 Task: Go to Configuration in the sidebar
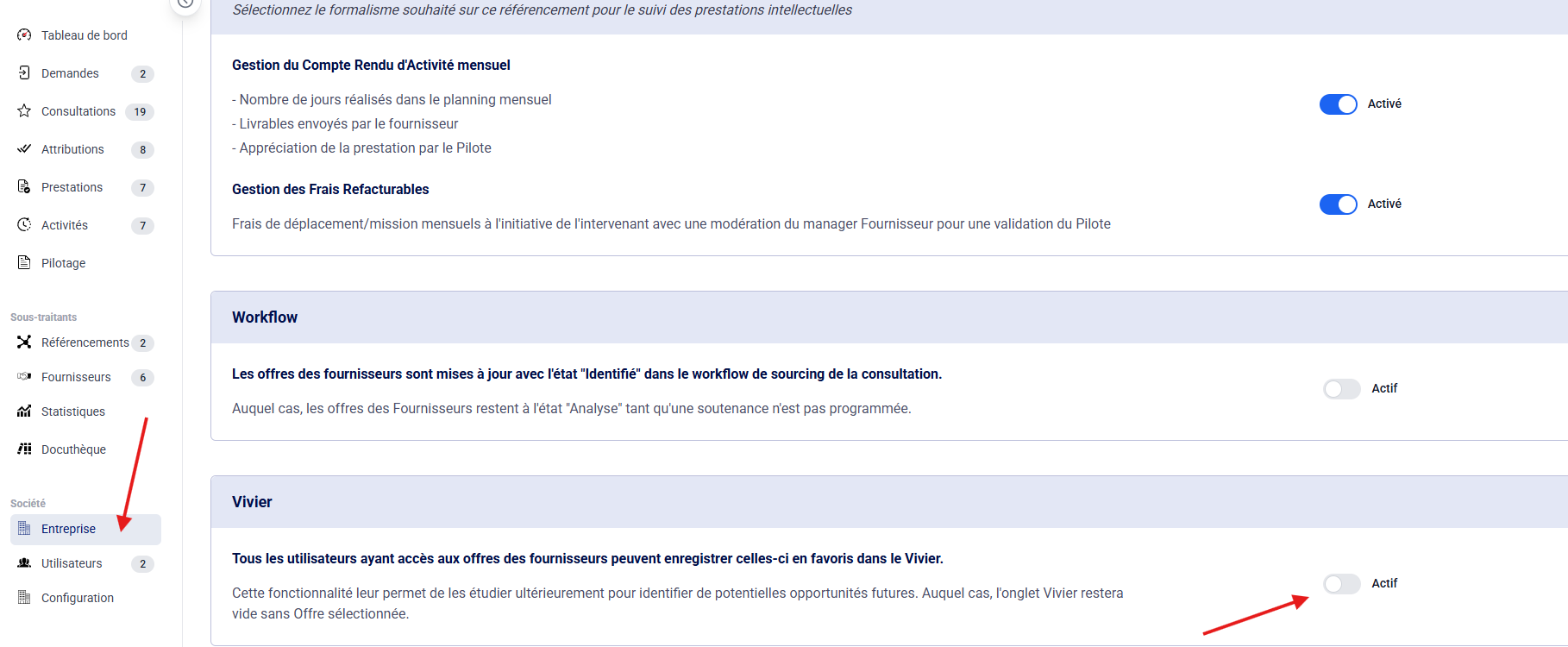(77, 598)
